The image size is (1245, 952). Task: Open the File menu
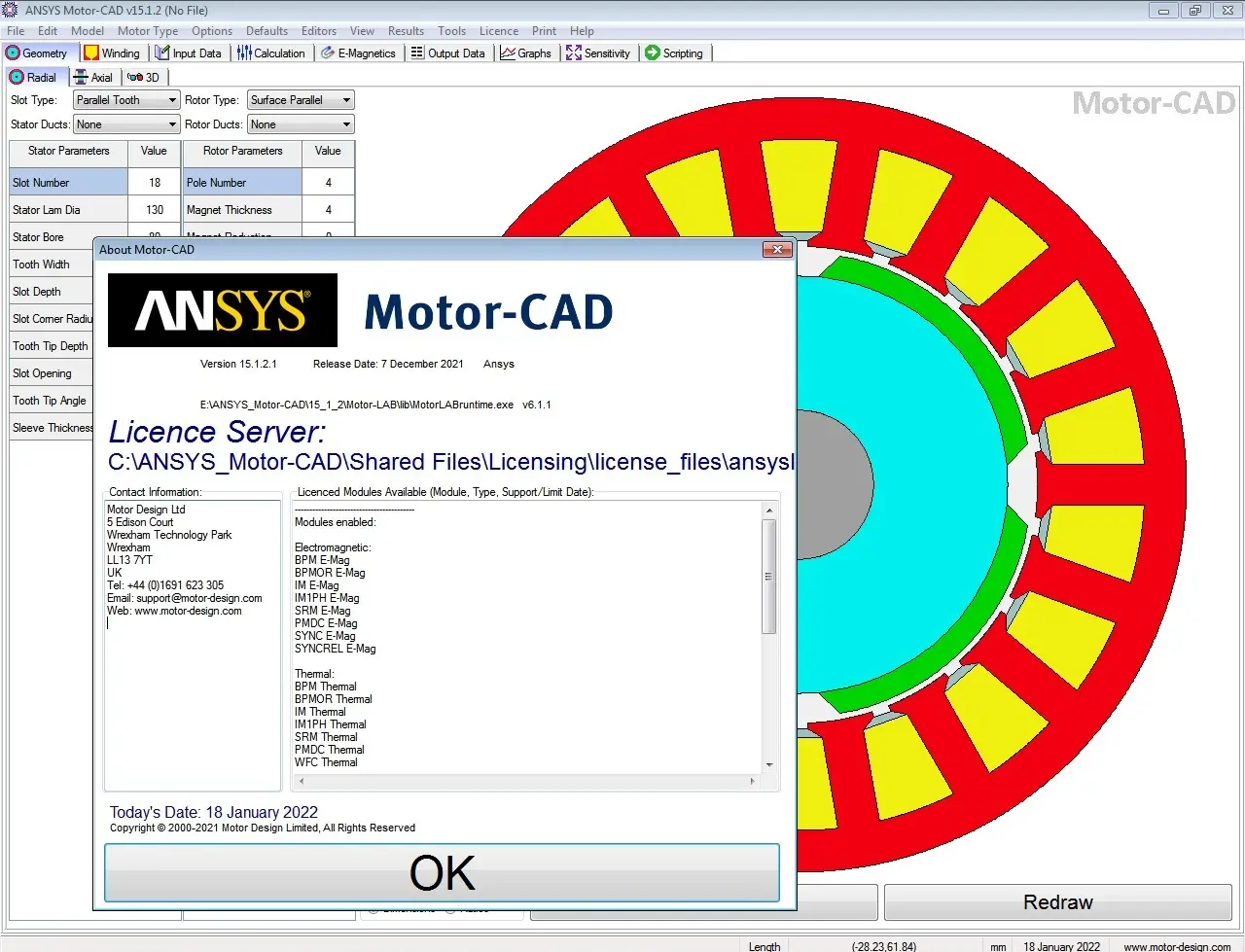pos(16,31)
